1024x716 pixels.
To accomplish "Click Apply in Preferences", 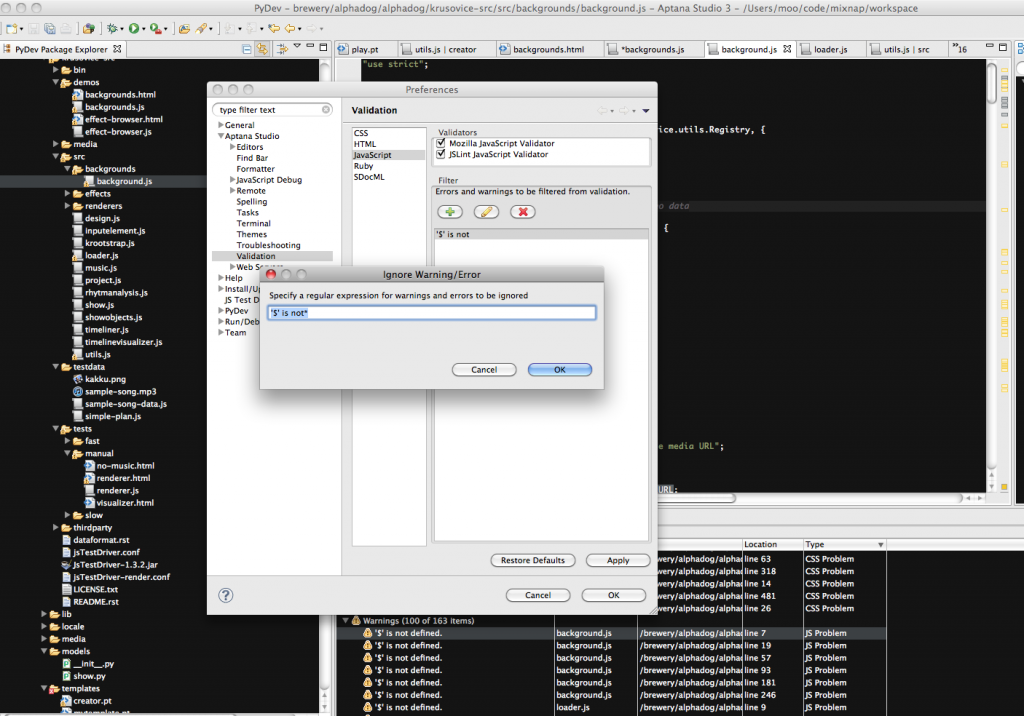I will 618,561.
